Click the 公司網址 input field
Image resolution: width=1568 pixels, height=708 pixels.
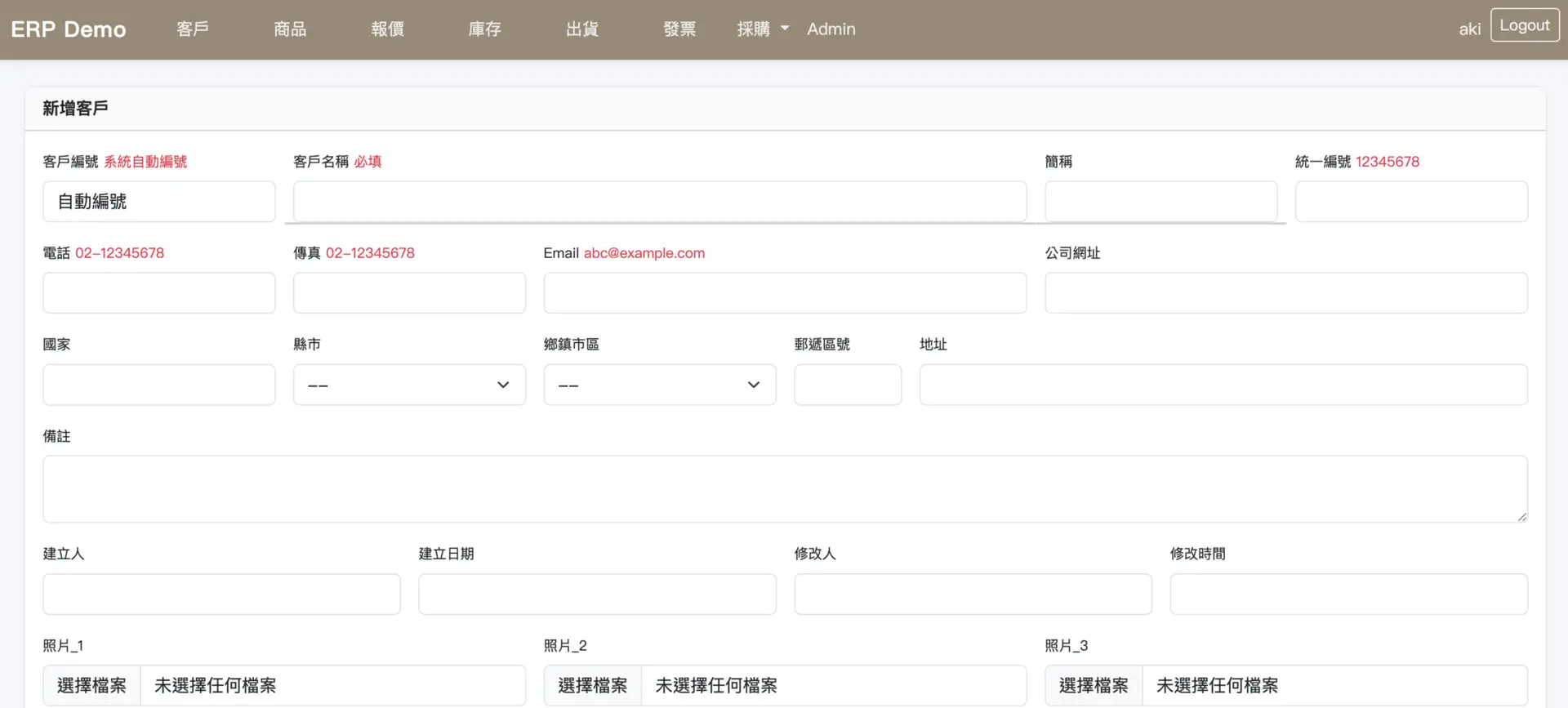tap(1286, 293)
